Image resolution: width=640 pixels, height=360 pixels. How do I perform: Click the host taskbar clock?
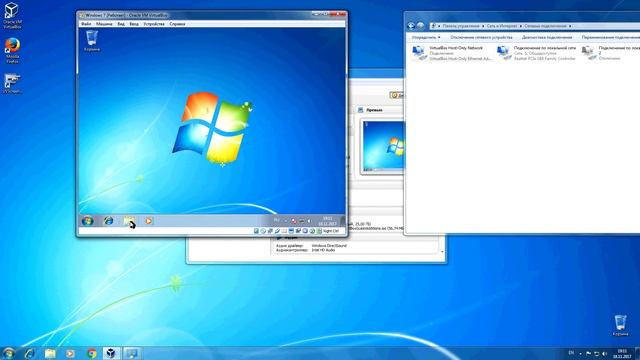click(622, 353)
